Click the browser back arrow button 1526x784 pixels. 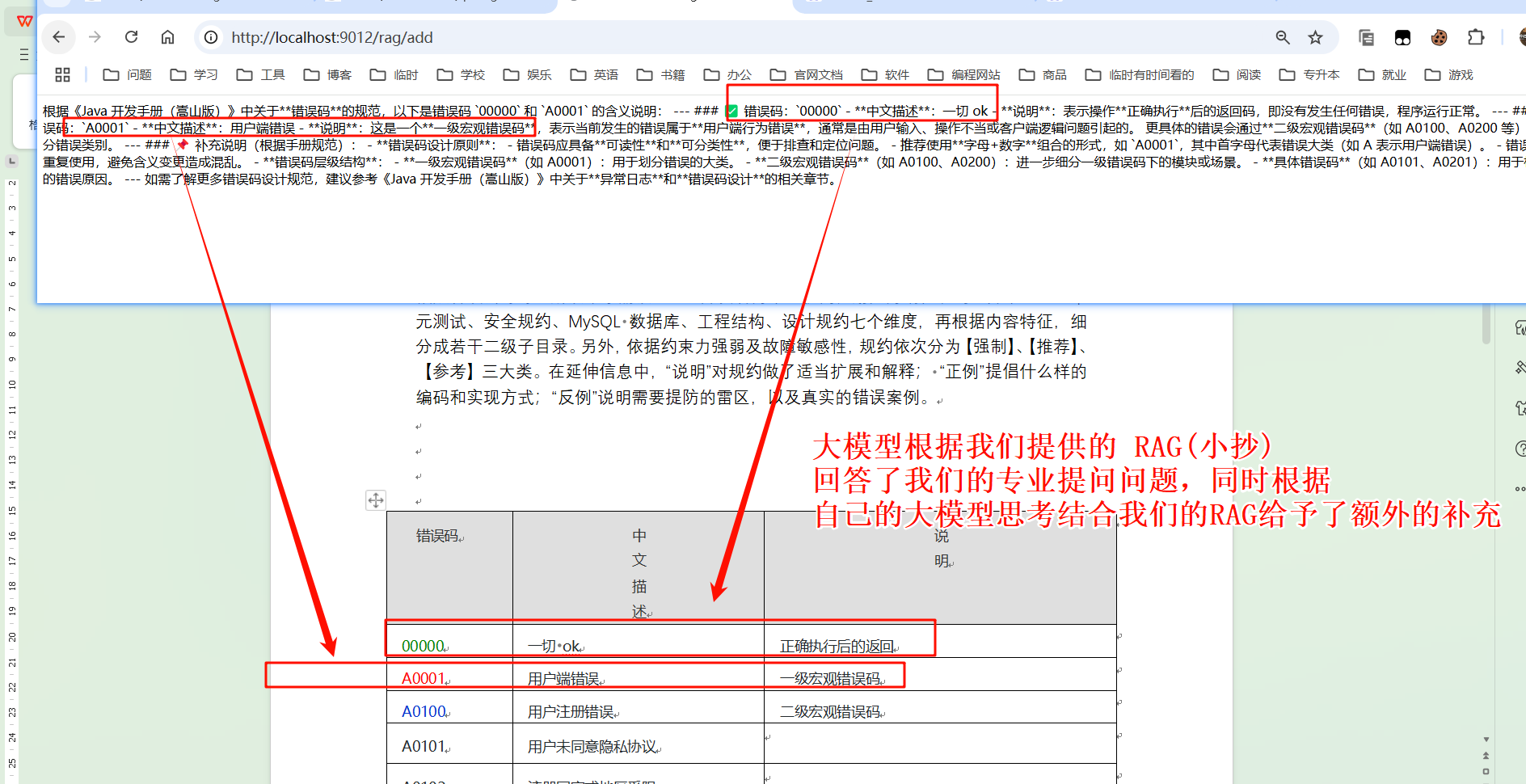pos(59,37)
